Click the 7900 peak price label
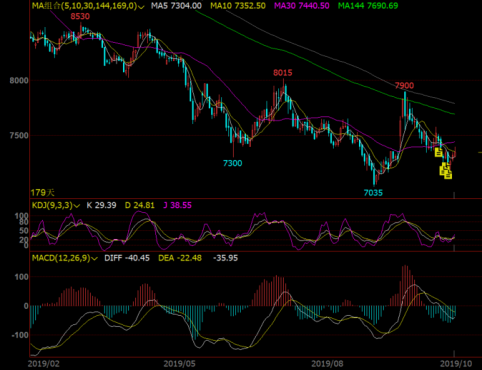482x370 pixels. point(404,86)
